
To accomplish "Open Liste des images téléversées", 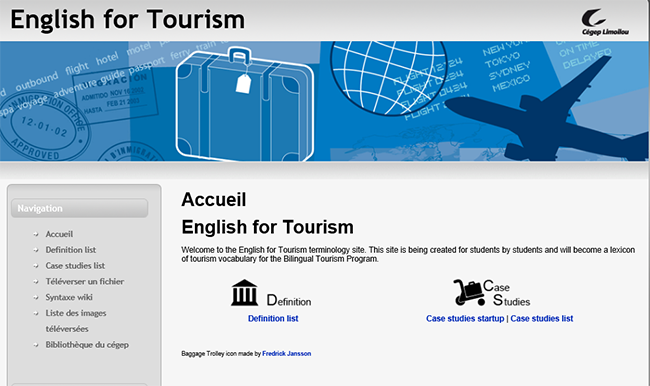I will click(x=76, y=321).
